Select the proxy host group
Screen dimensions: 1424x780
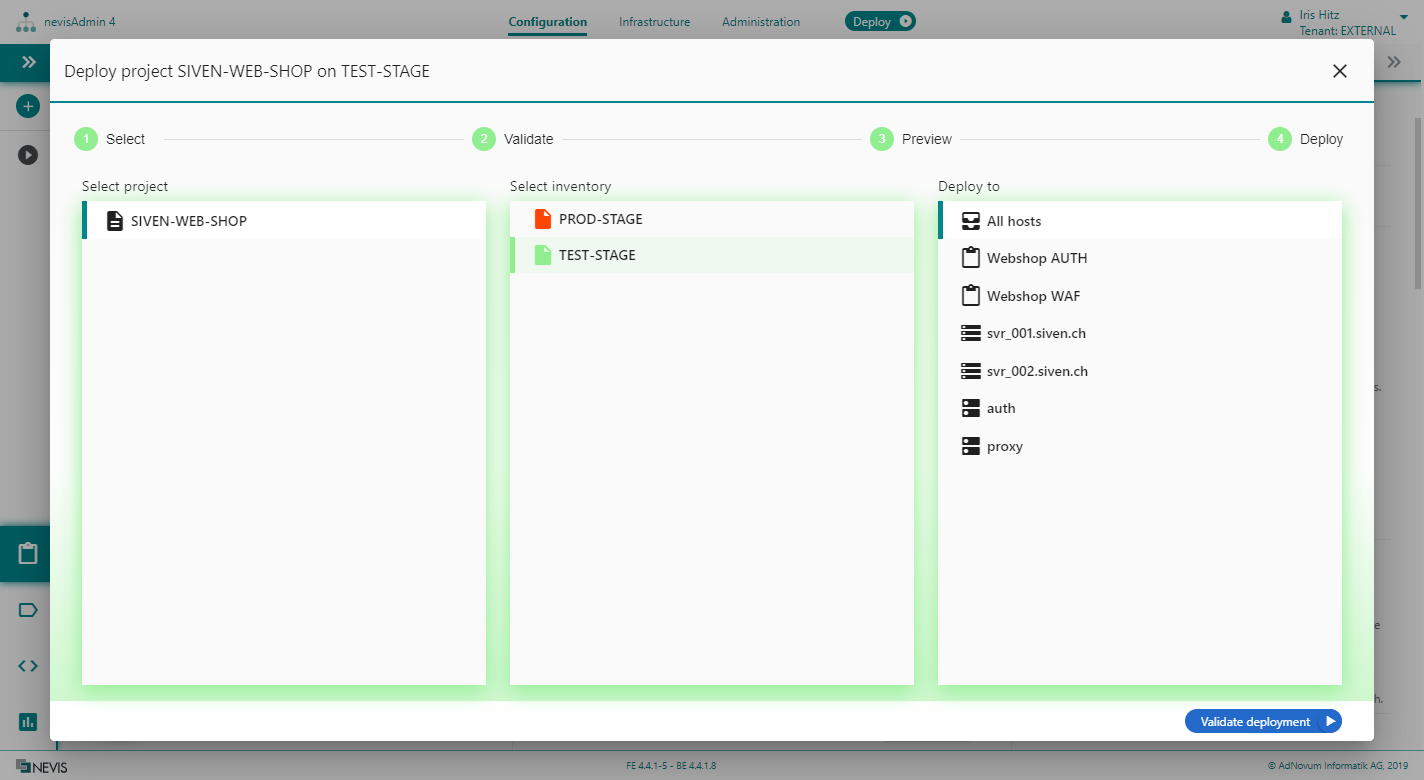pos(1140,446)
